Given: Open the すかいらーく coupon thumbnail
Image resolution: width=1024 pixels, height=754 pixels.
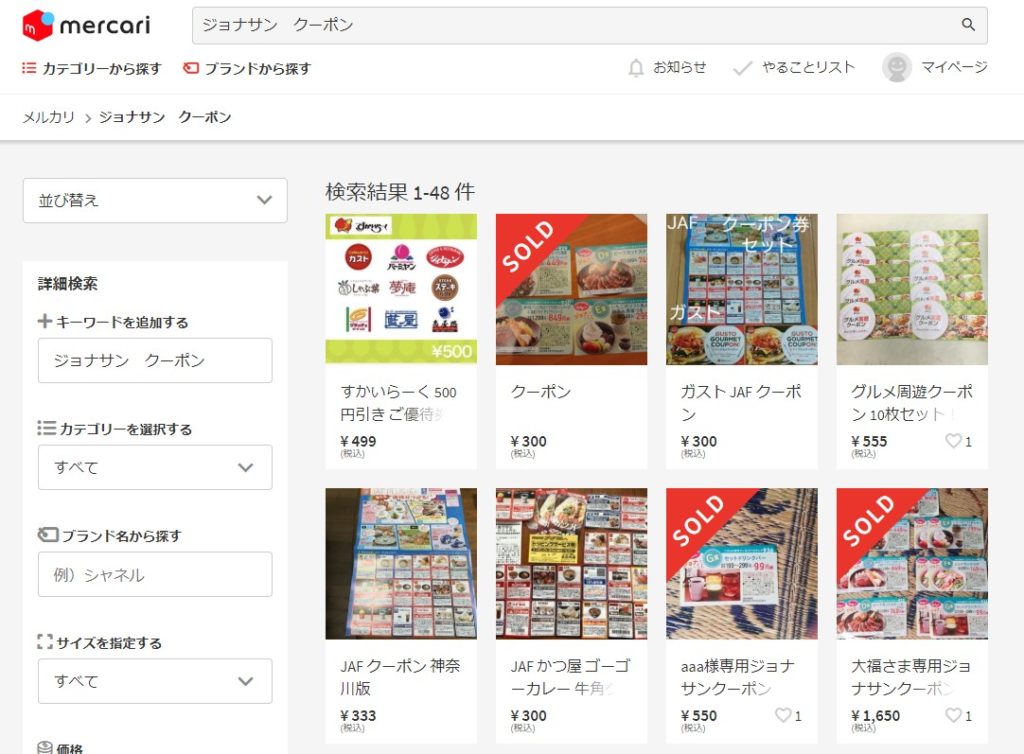Looking at the screenshot, I should click(401, 289).
